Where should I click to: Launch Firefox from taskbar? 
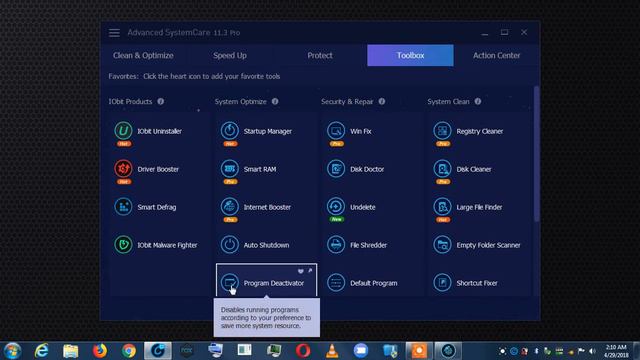99,351
